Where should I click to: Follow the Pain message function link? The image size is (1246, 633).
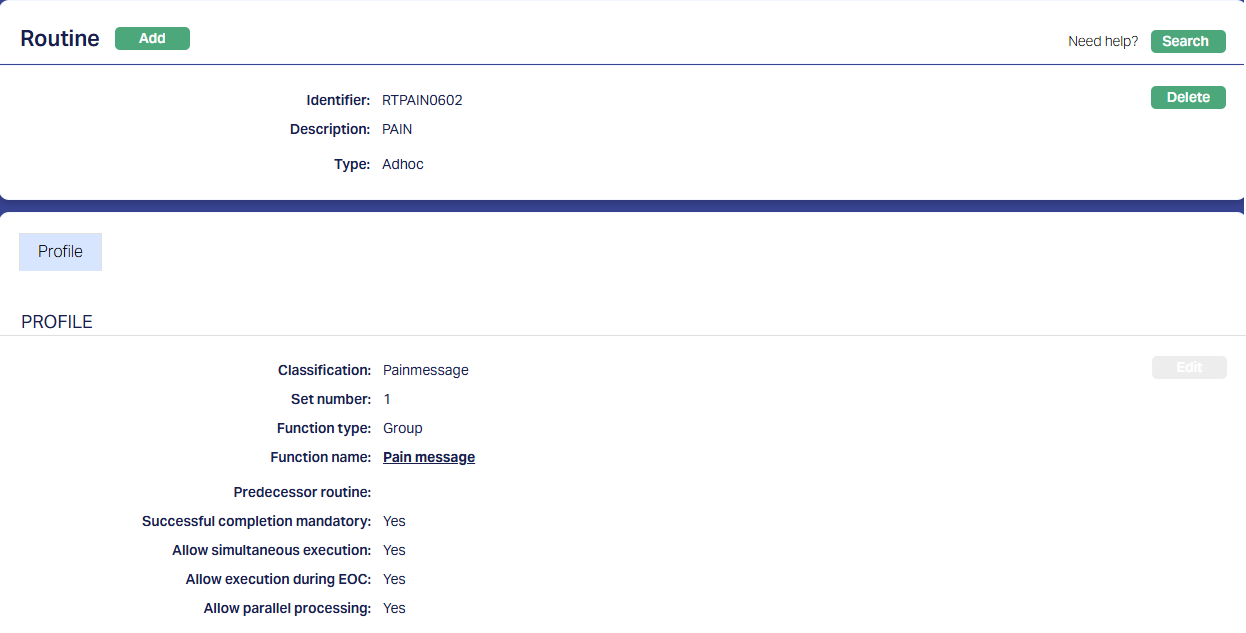(x=428, y=457)
